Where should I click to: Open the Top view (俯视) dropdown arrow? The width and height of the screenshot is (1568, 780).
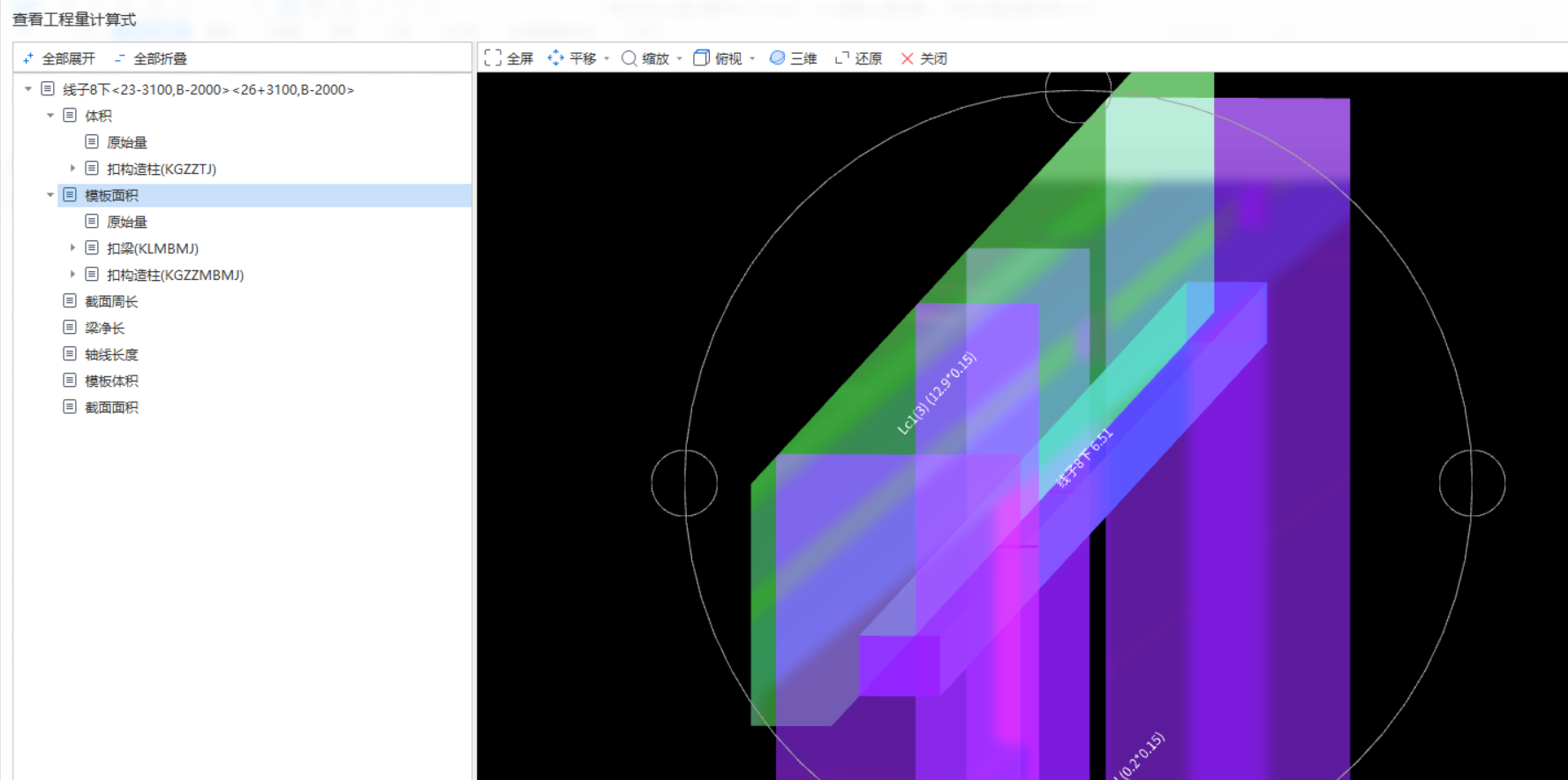tap(752, 59)
